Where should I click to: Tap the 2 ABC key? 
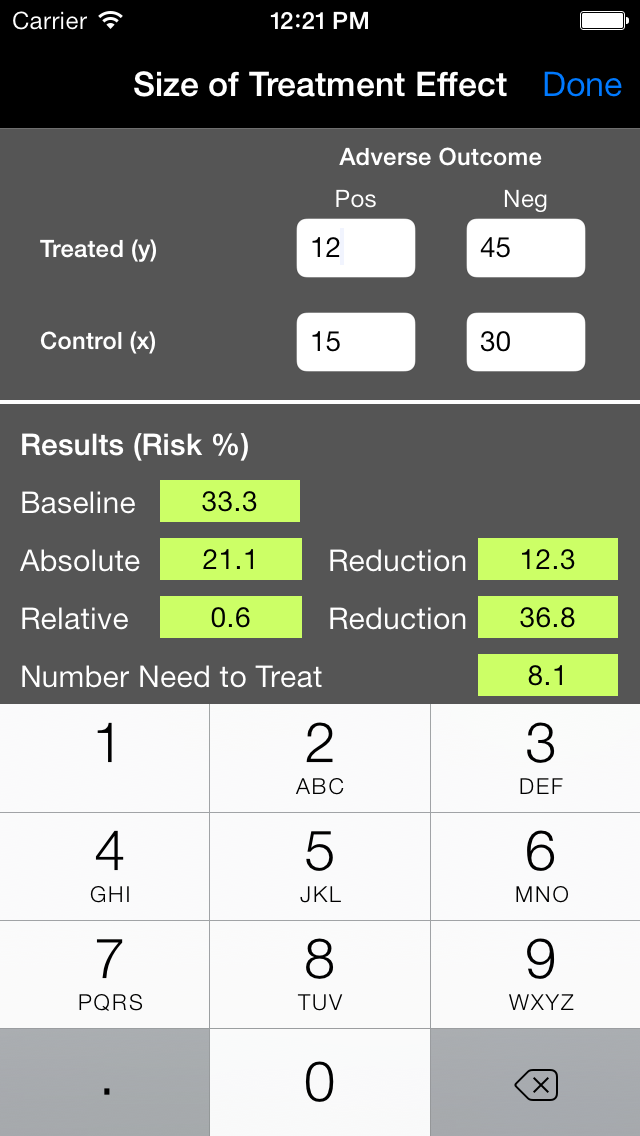pos(320,758)
